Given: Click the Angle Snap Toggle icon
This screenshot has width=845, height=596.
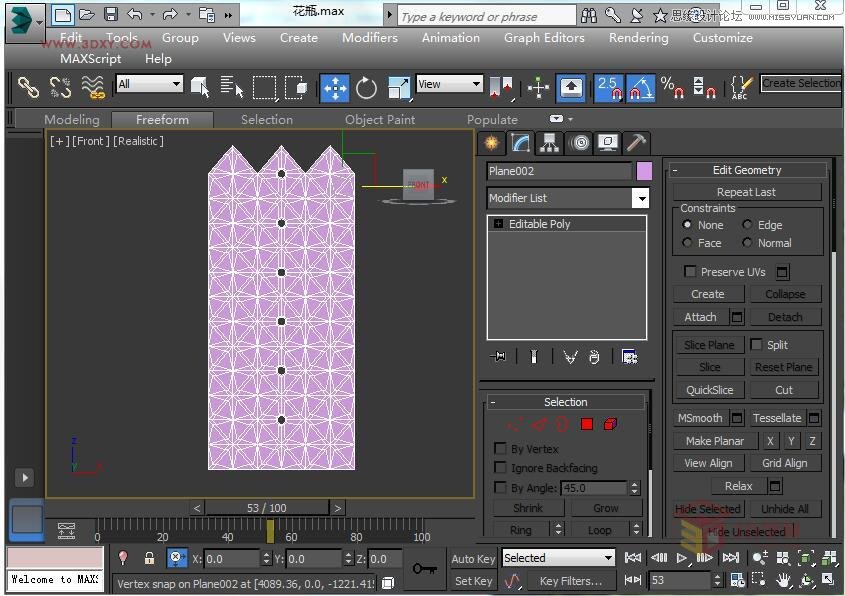Looking at the screenshot, I should [x=640, y=88].
